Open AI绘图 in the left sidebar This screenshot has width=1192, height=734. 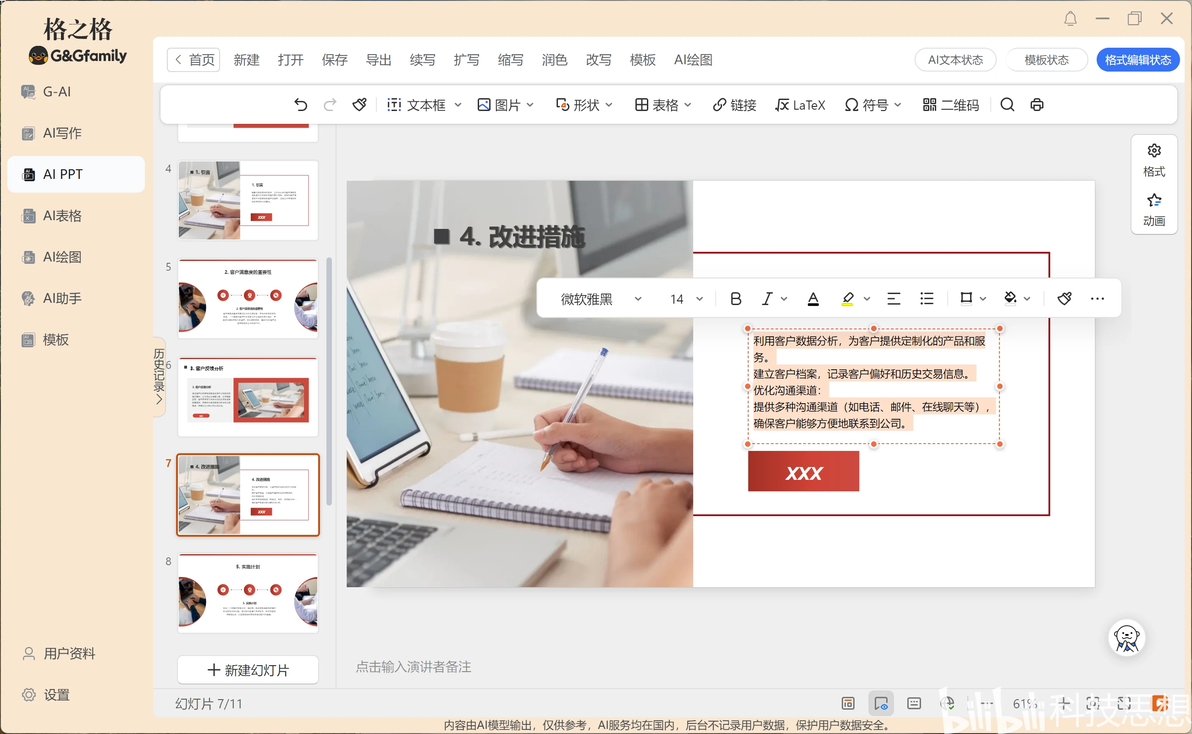tap(76, 257)
